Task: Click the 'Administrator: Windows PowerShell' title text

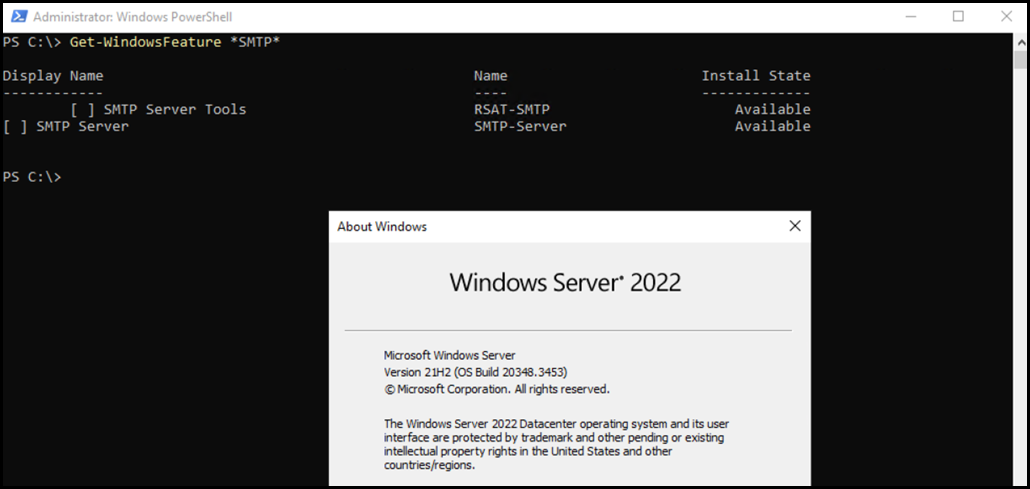Action: click(x=133, y=16)
